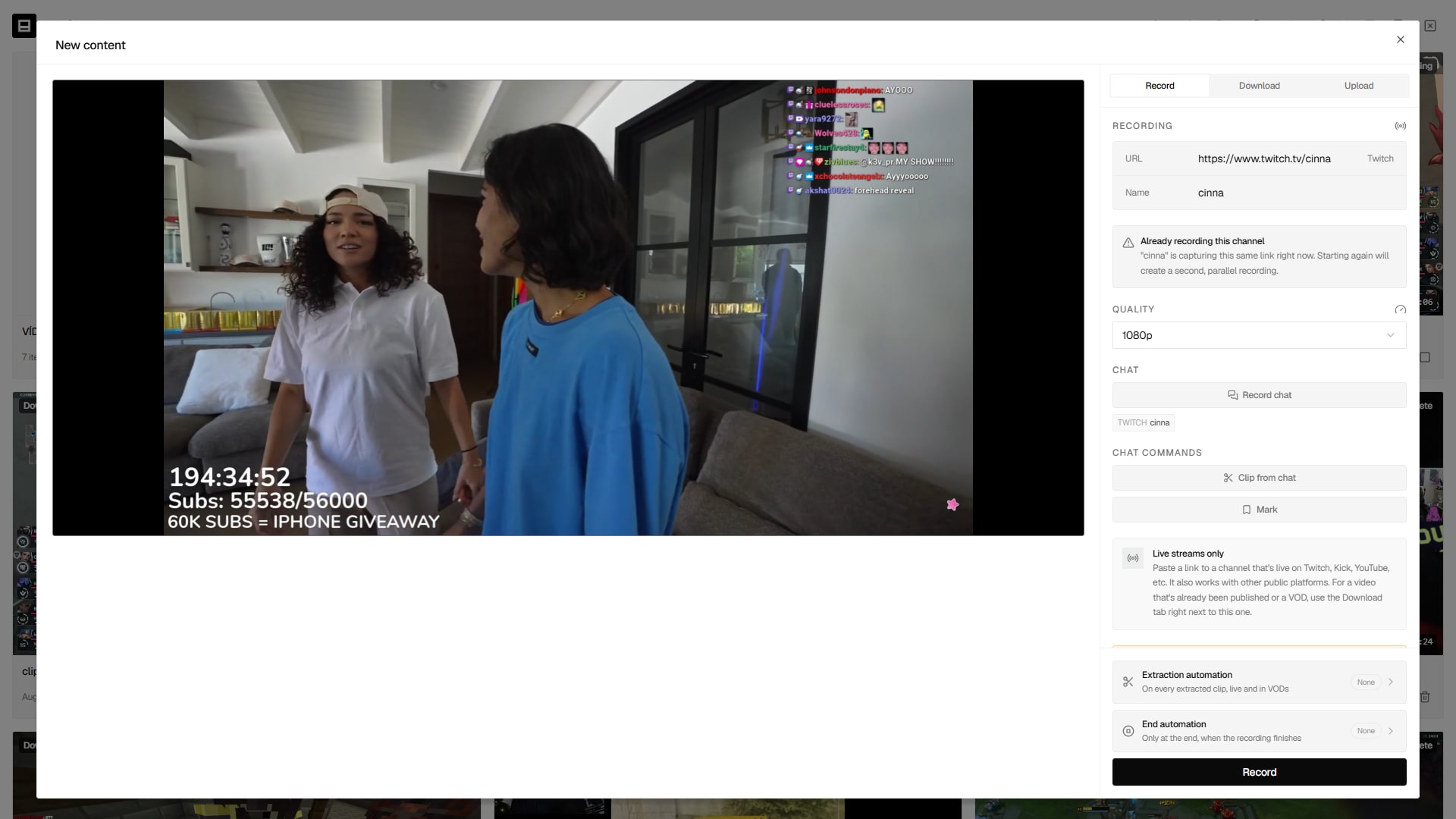Screen dimensions: 1456x819
Task: Click the None badge on End automation
Action: point(1365,731)
